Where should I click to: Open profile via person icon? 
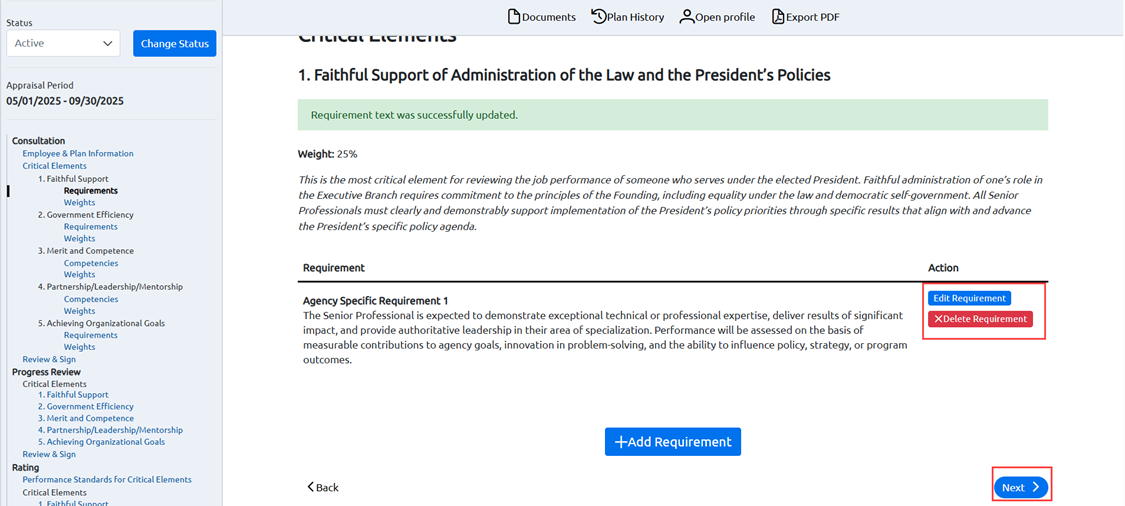[x=687, y=17]
